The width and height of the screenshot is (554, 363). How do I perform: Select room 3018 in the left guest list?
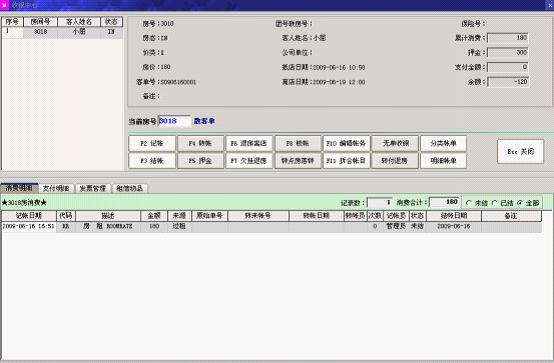[x=62, y=32]
